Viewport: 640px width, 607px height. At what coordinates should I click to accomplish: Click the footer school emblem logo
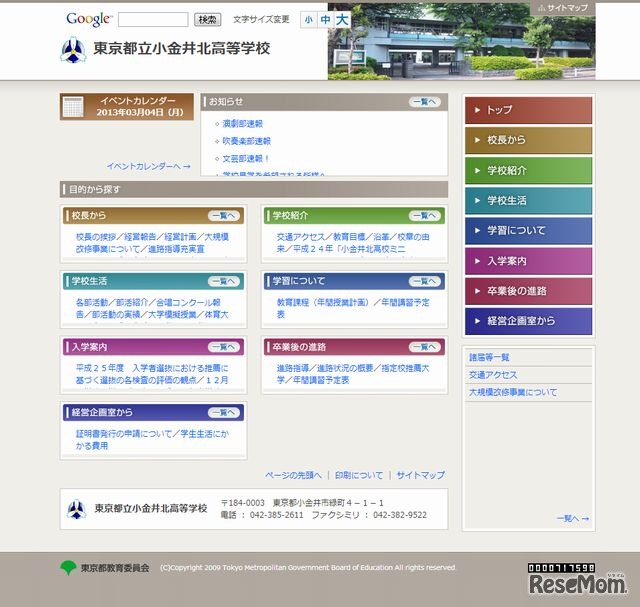[76, 509]
